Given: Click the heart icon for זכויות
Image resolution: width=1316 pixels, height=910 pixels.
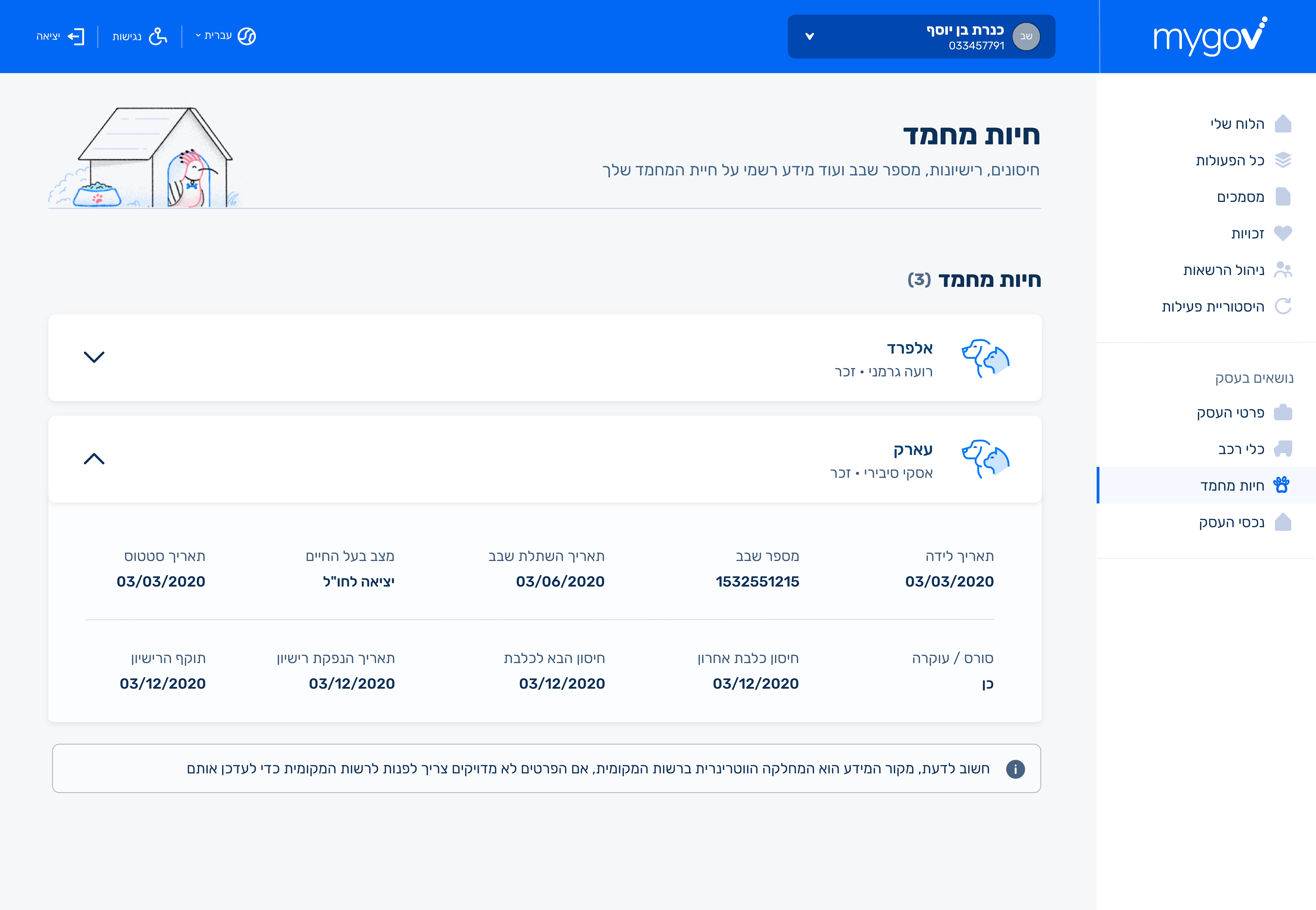Looking at the screenshot, I should pyautogui.click(x=1282, y=233).
